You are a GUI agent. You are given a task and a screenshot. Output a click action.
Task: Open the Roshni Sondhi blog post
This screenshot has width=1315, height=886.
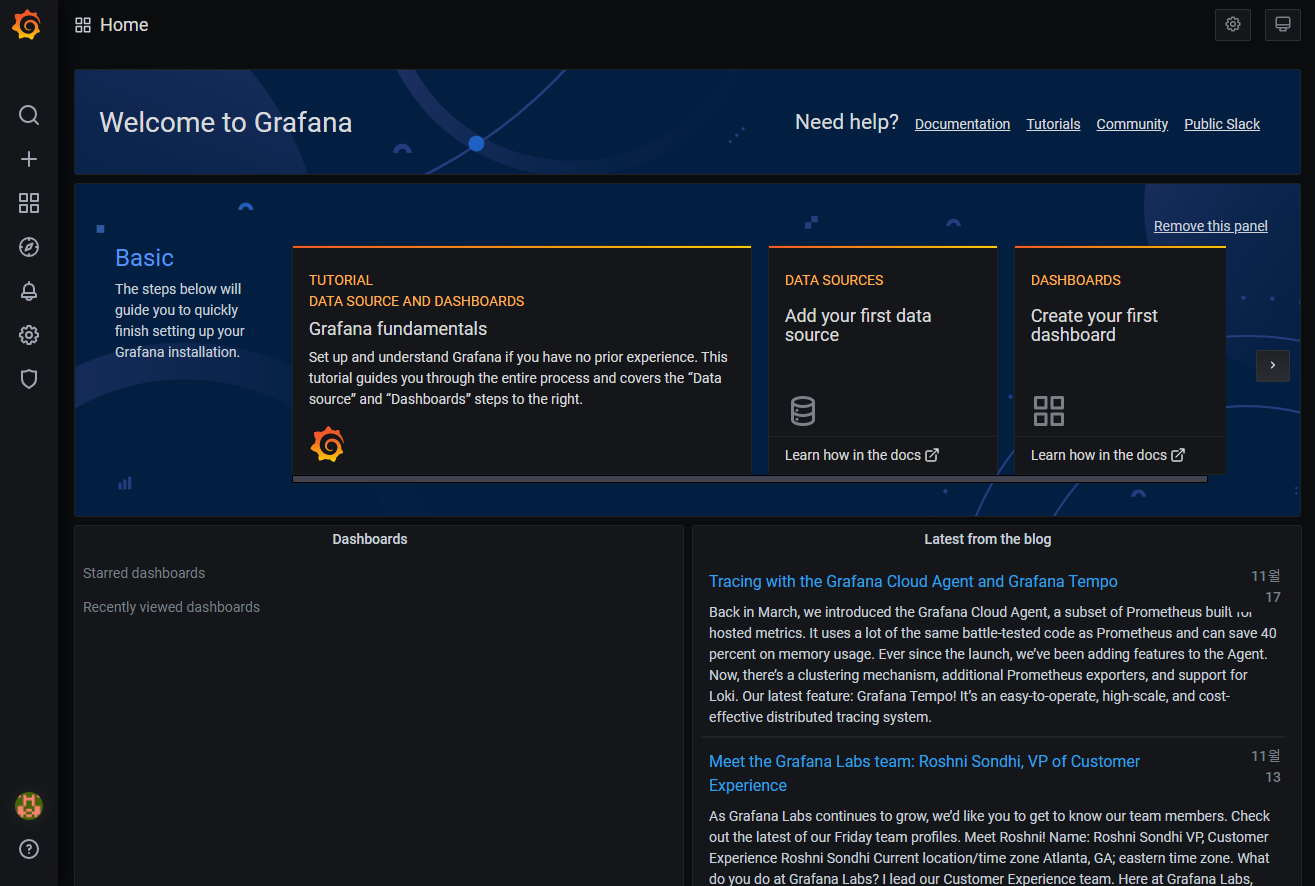click(924, 773)
